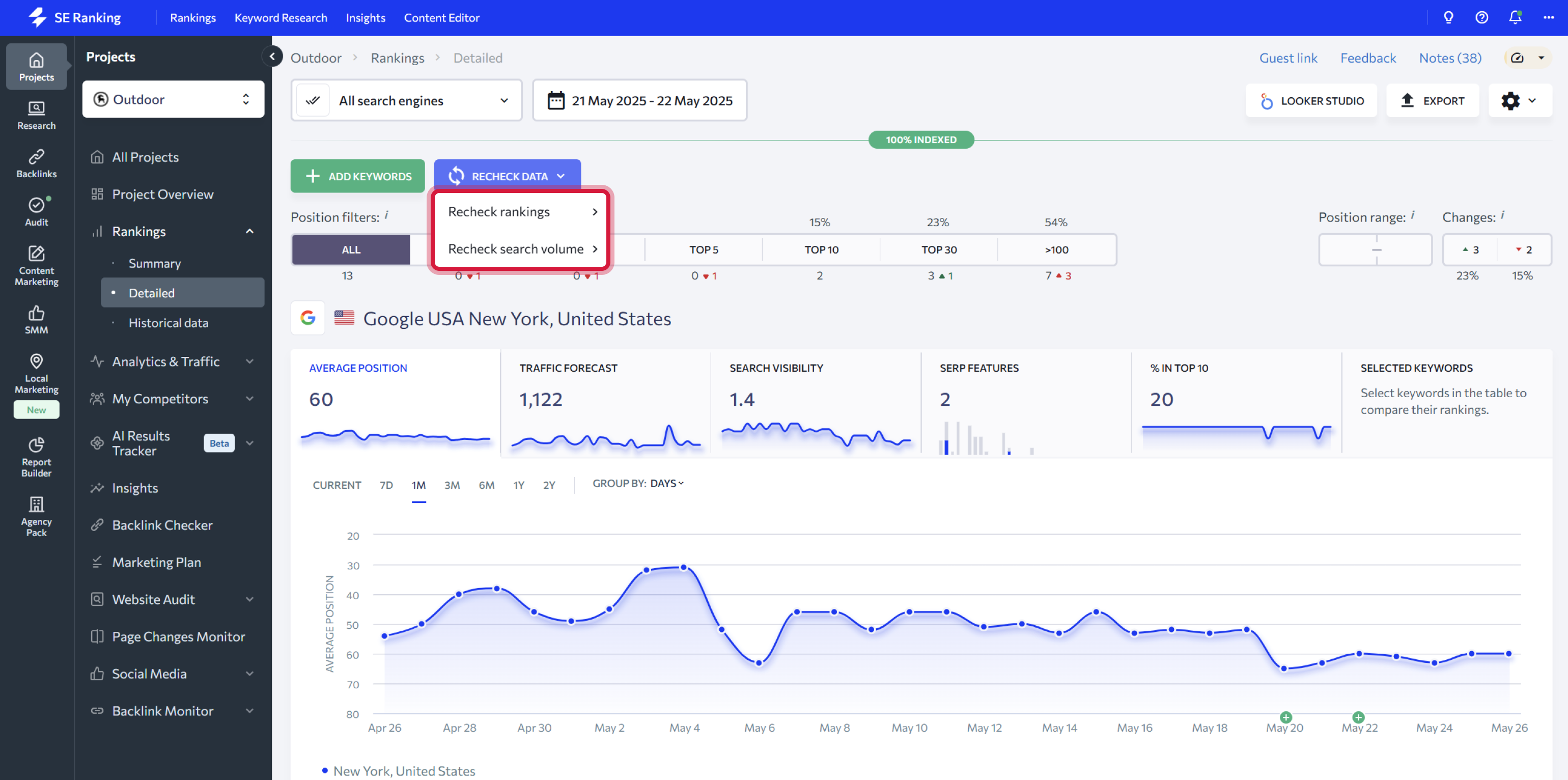The width and height of the screenshot is (1568, 780).
Task: Open the Feedback link
Action: pos(1368,58)
